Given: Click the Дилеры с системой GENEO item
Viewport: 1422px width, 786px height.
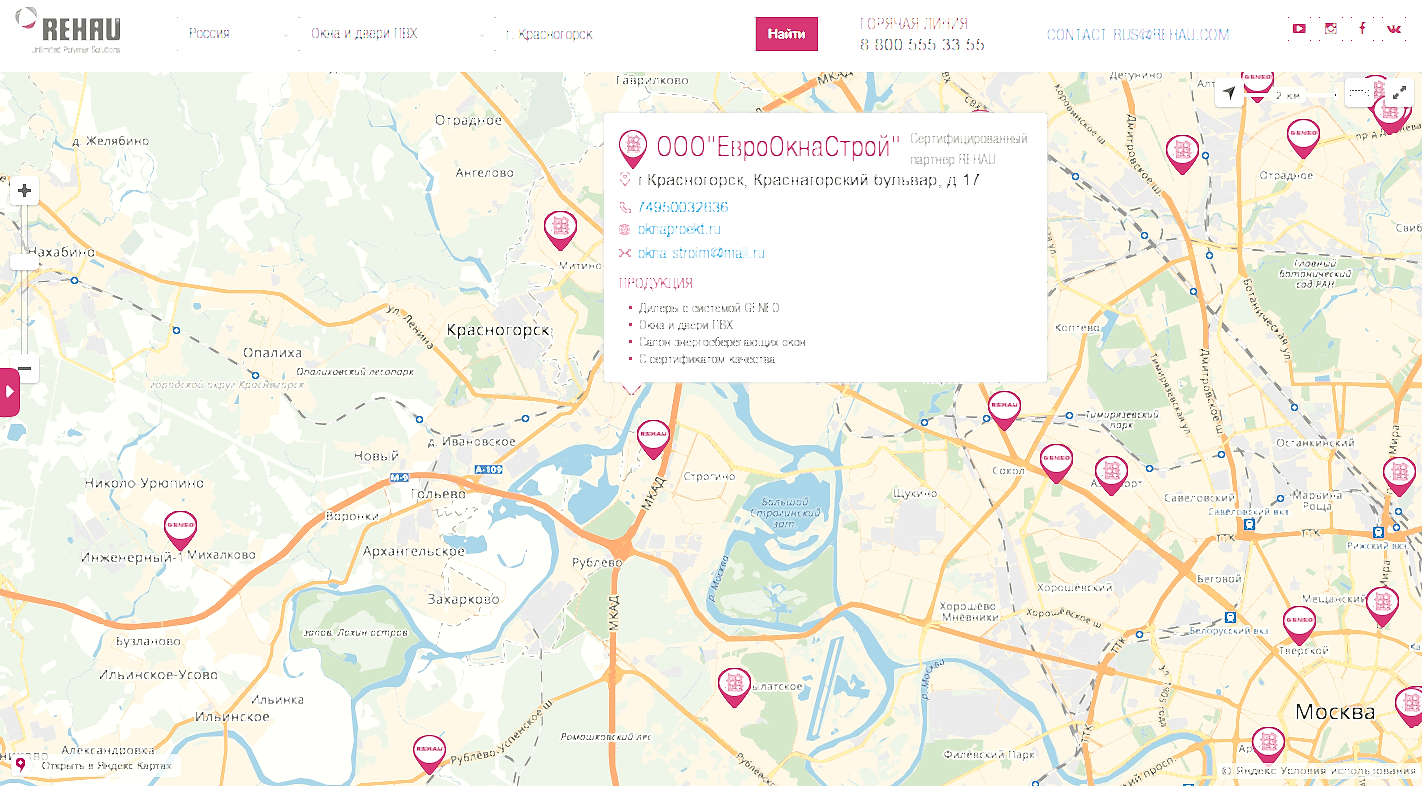Looking at the screenshot, I should [x=709, y=308].
